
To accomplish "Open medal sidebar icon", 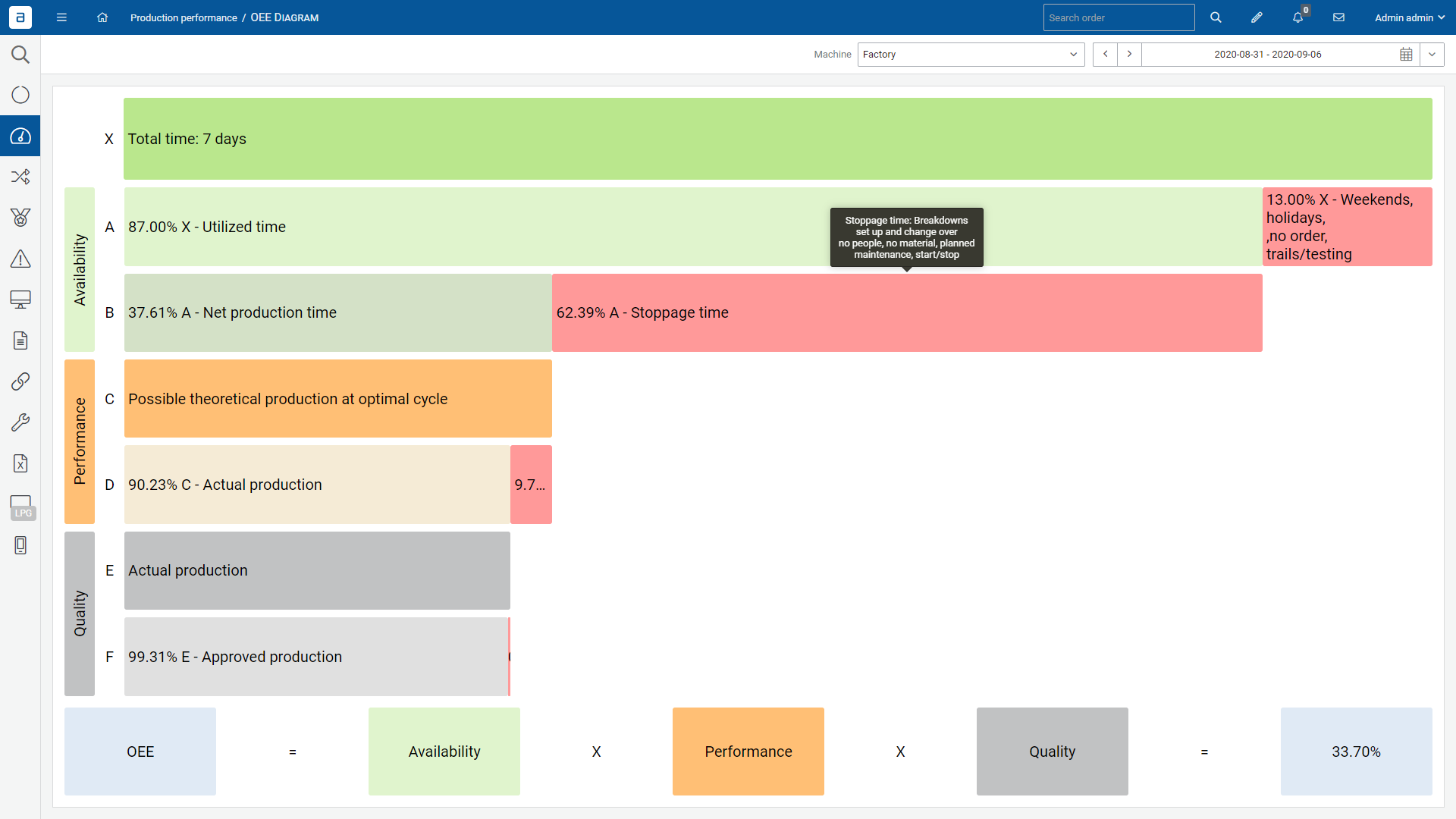I will [20, 218].
